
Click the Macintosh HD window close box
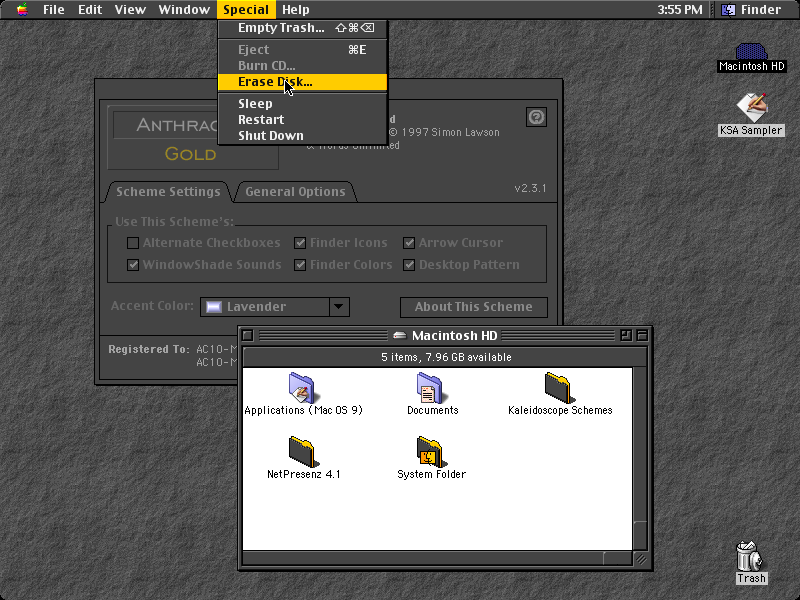pos(247,335)
